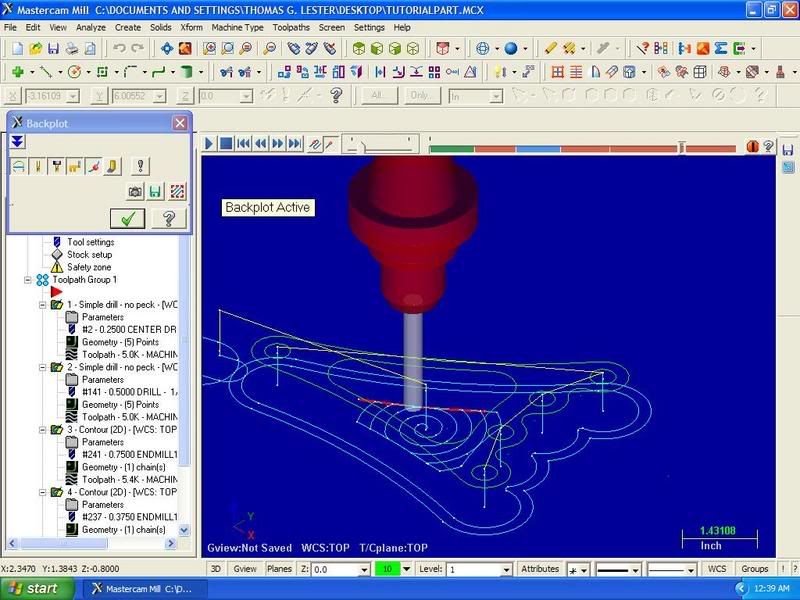The image size is (800, 600).
Task: Collapse Toolpath Group 1 tree node
Action: pyautogui.click(x=28, y=280)
